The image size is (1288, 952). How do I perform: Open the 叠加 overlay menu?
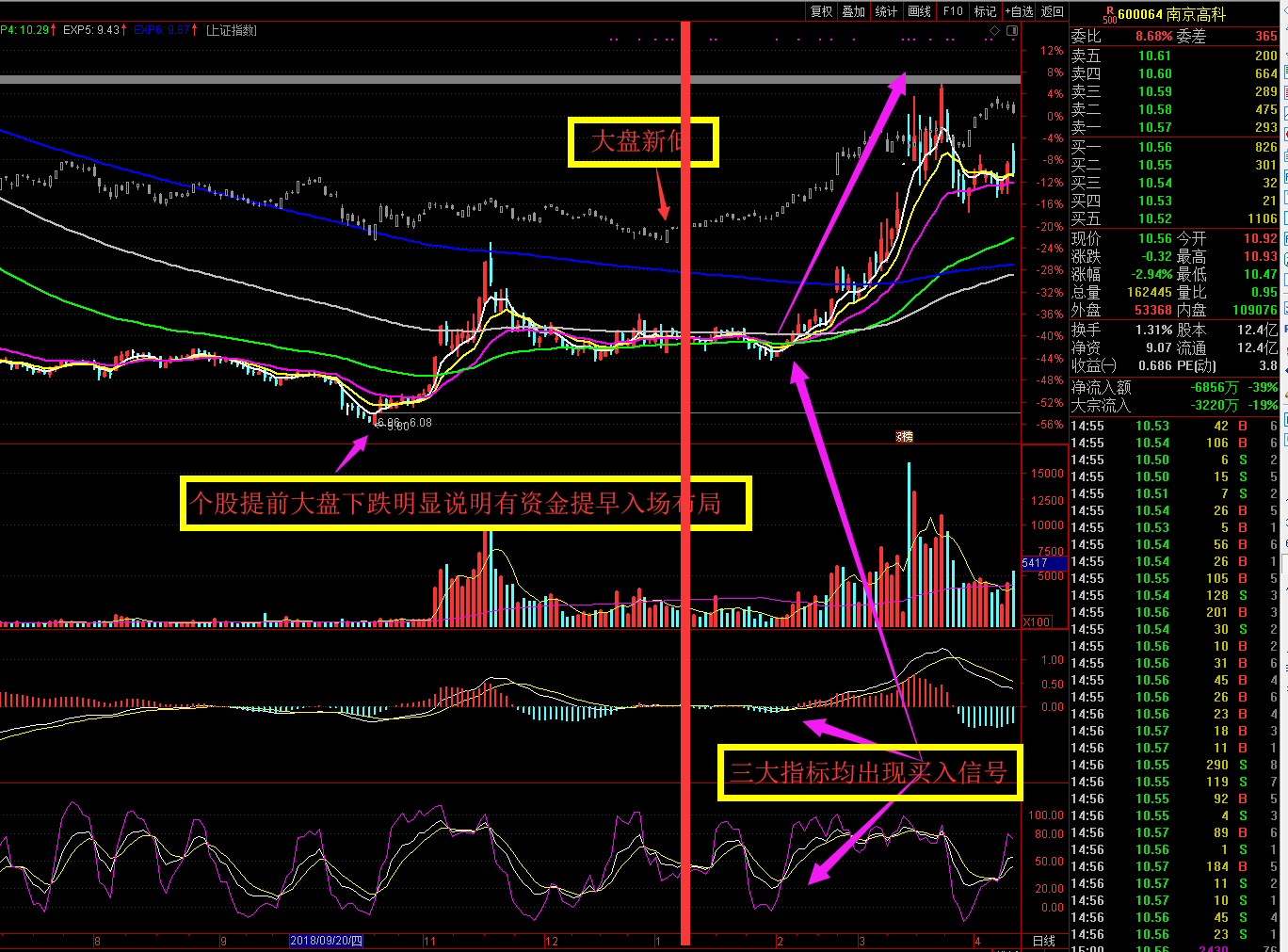854,11
